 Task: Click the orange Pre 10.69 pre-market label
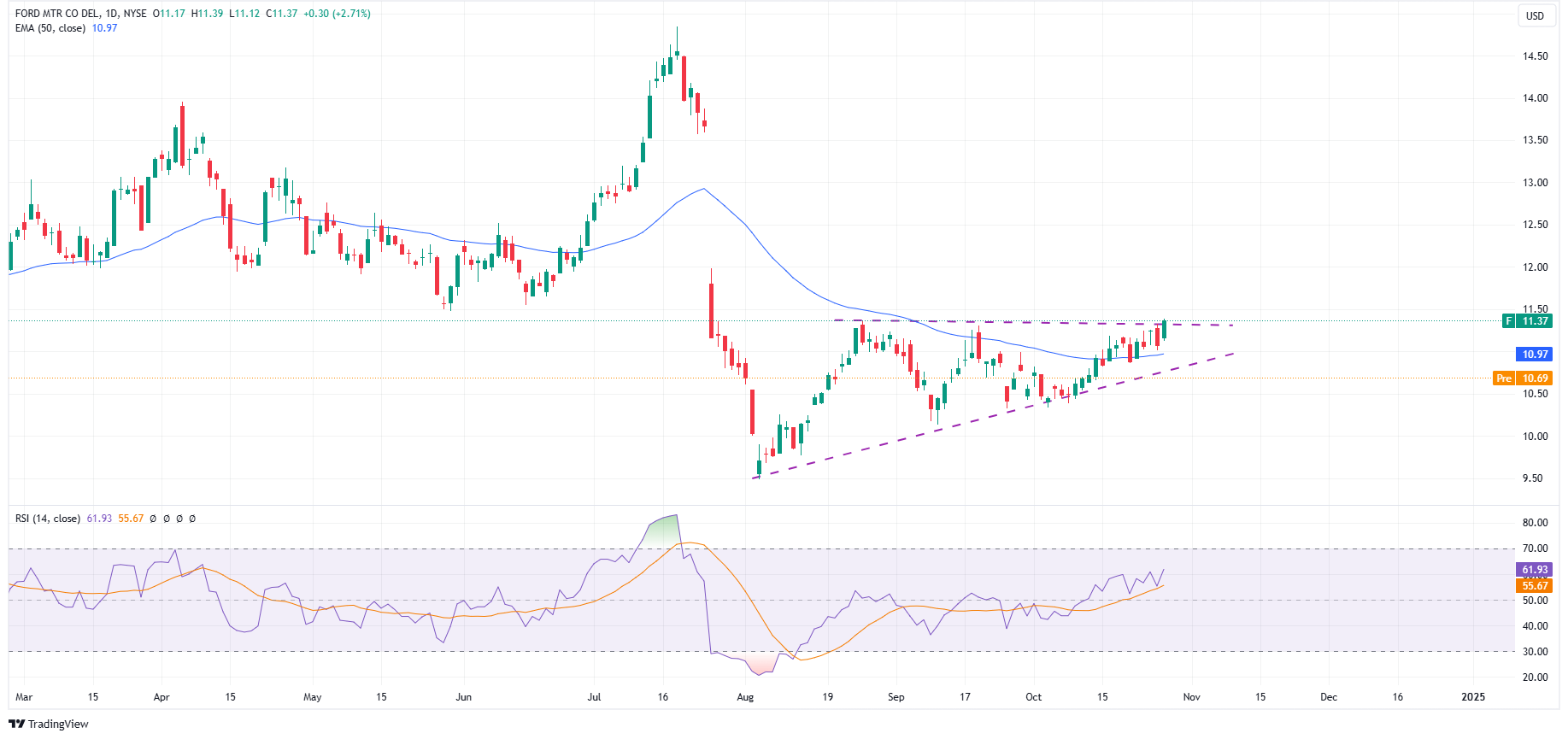coord(1523,378)
